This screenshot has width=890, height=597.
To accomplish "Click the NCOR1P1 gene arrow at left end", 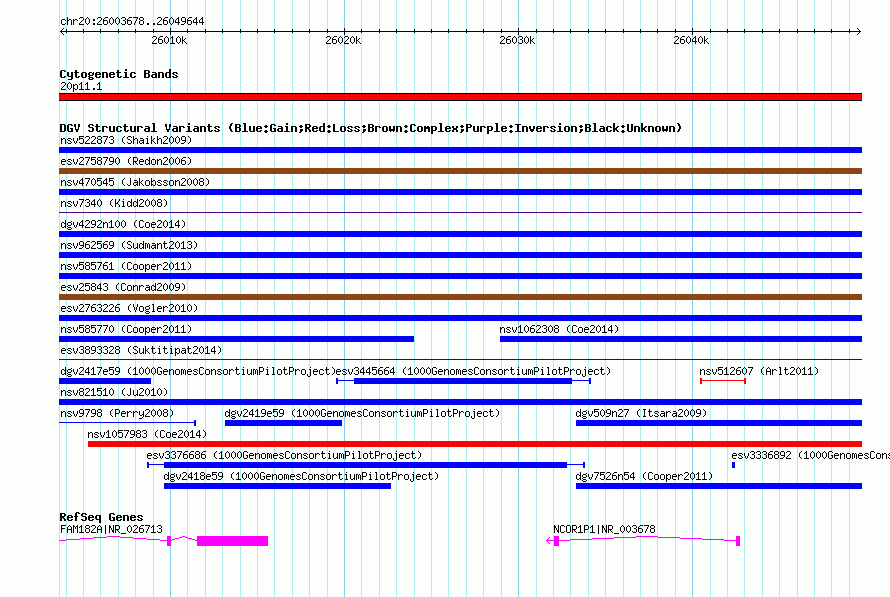I will 549,541.
